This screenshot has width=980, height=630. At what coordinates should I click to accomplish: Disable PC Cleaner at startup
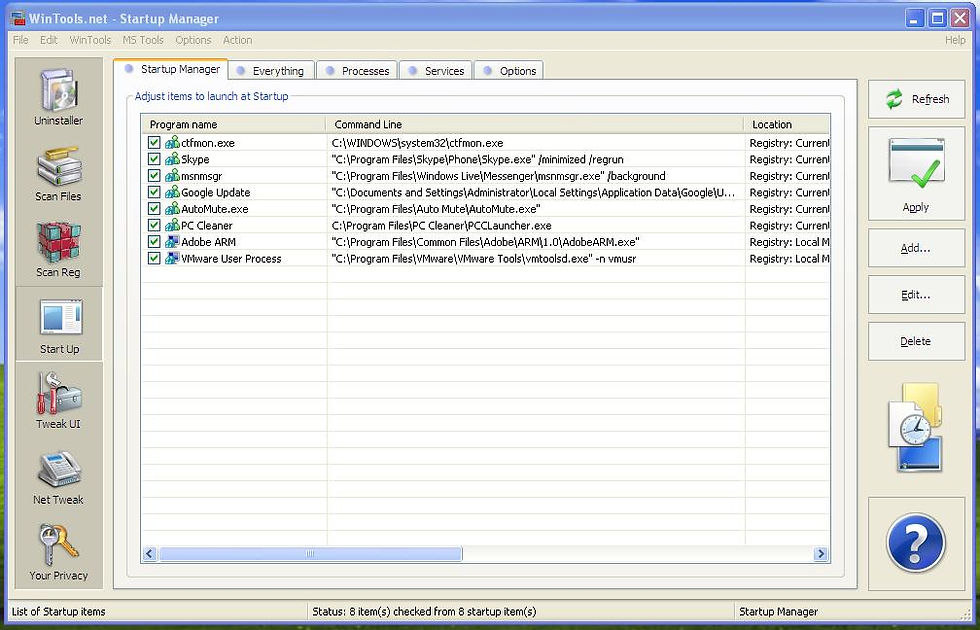154,225
